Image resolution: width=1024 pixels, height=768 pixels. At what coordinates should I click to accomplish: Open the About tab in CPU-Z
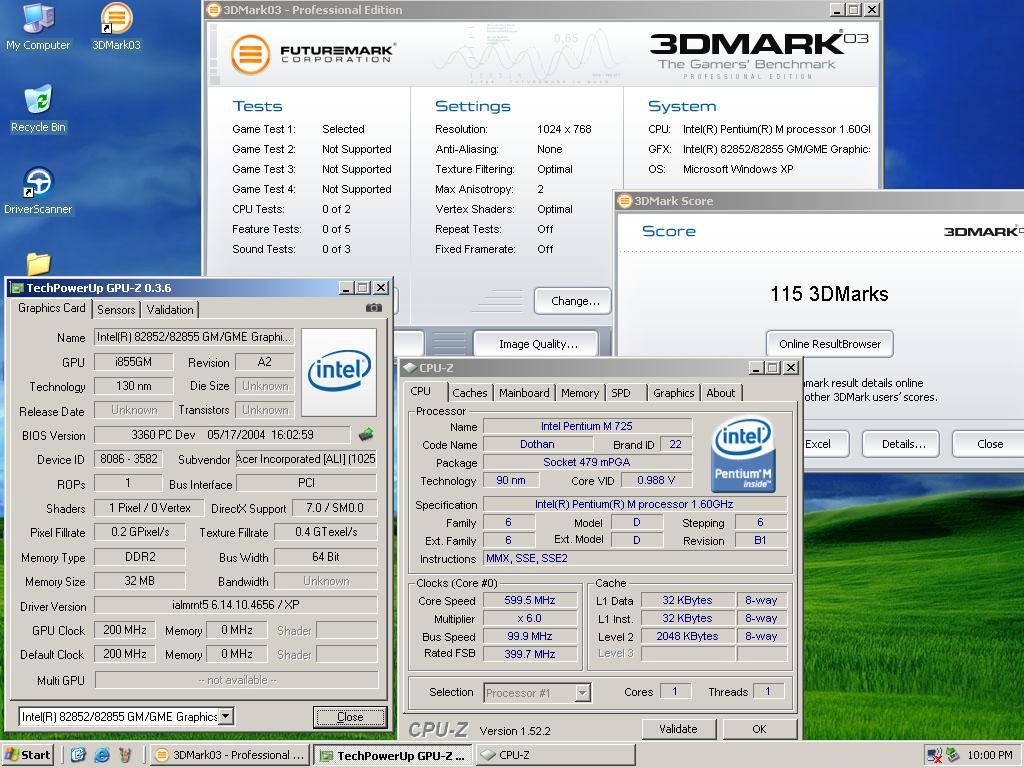click(x=721, y=392)
